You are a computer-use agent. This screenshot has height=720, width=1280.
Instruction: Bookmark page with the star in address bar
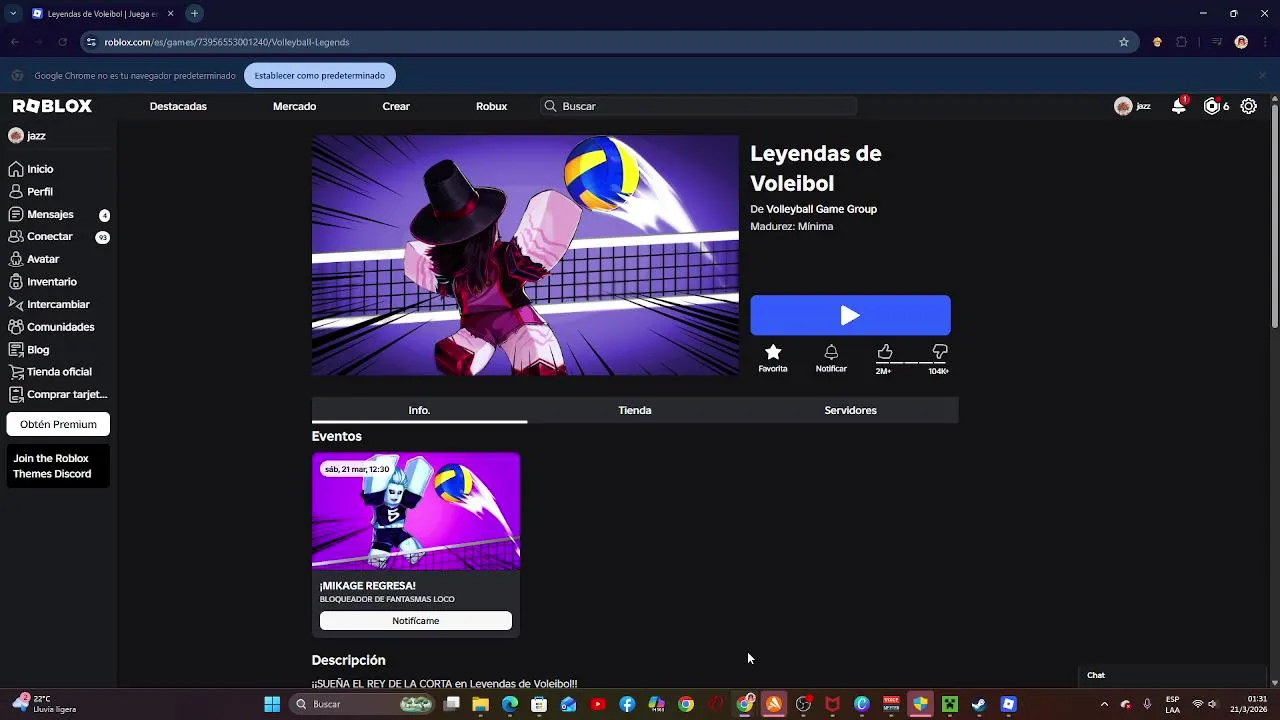pos(1124,42)
